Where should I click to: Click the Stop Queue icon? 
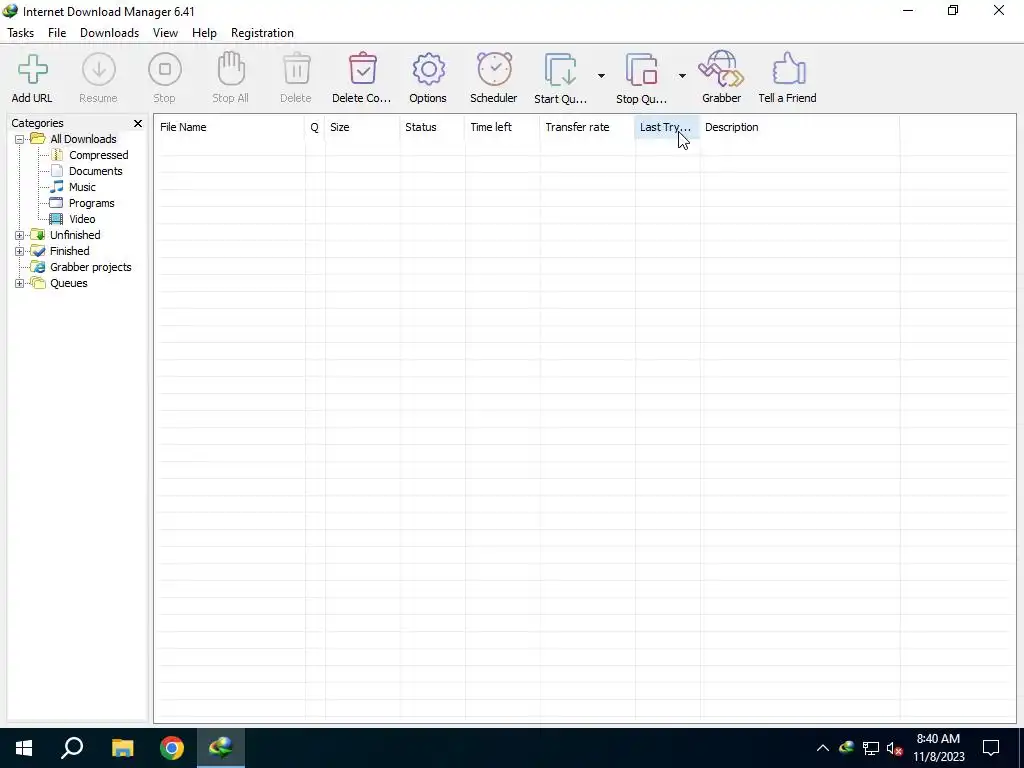[x=641, y=70]
